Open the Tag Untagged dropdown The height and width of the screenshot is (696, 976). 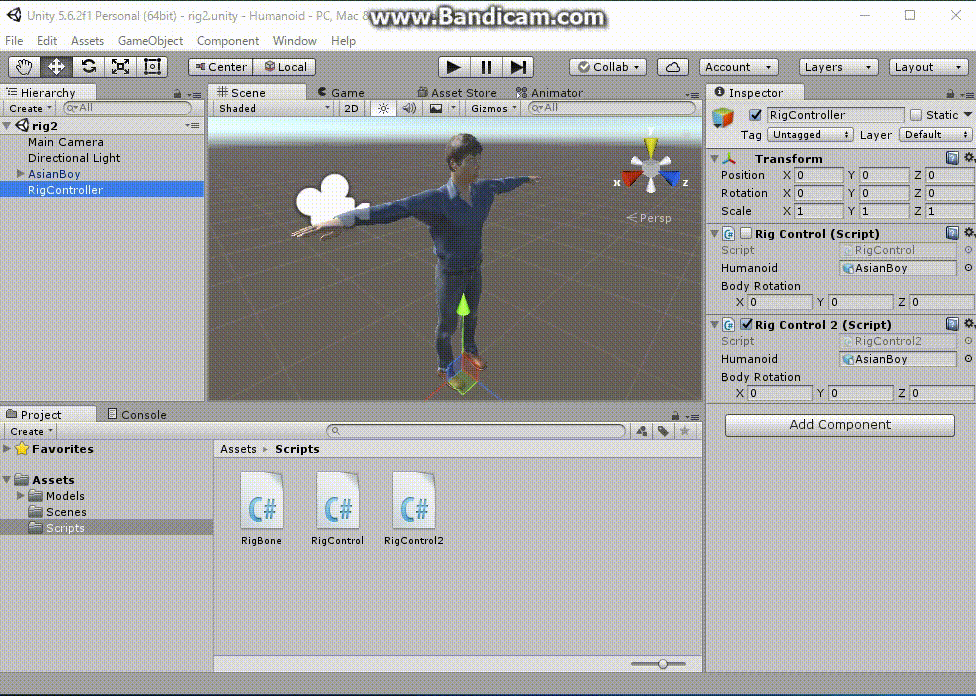810,134
